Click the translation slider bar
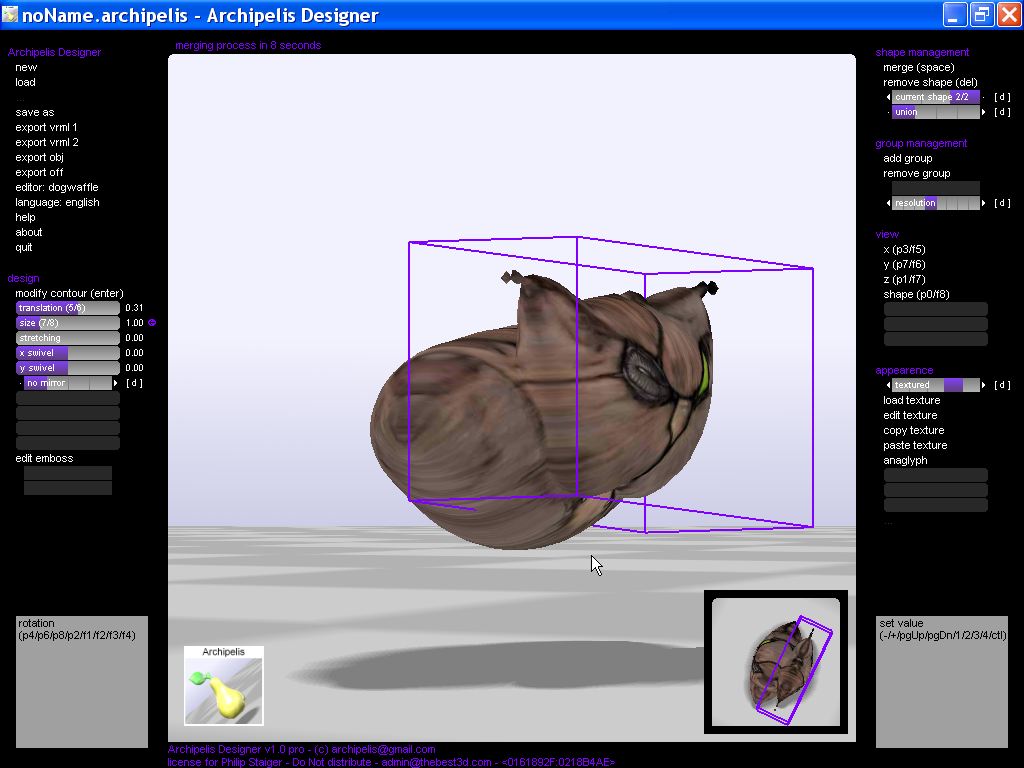Viewport: 1024px width, 768px height. coord(67,308)
